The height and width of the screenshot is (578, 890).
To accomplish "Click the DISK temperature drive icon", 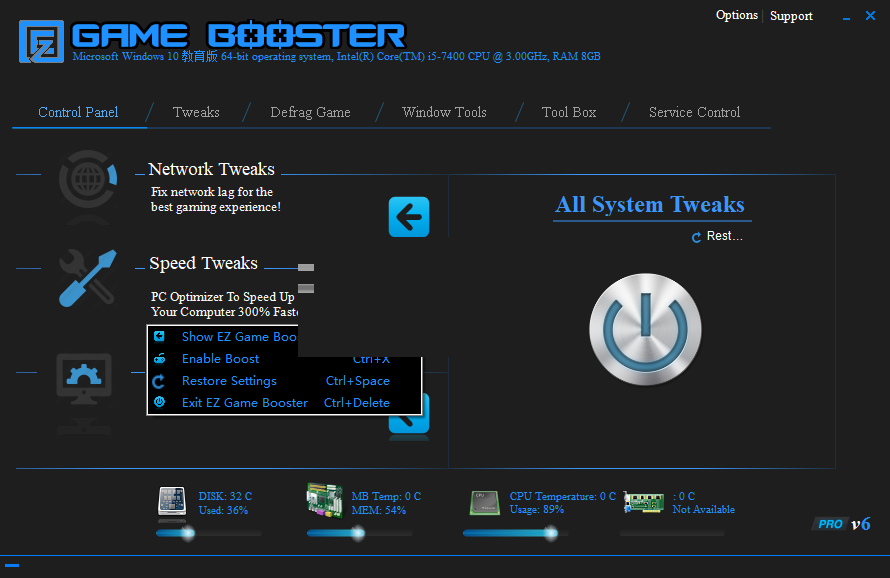I will [x=171, y=502].
